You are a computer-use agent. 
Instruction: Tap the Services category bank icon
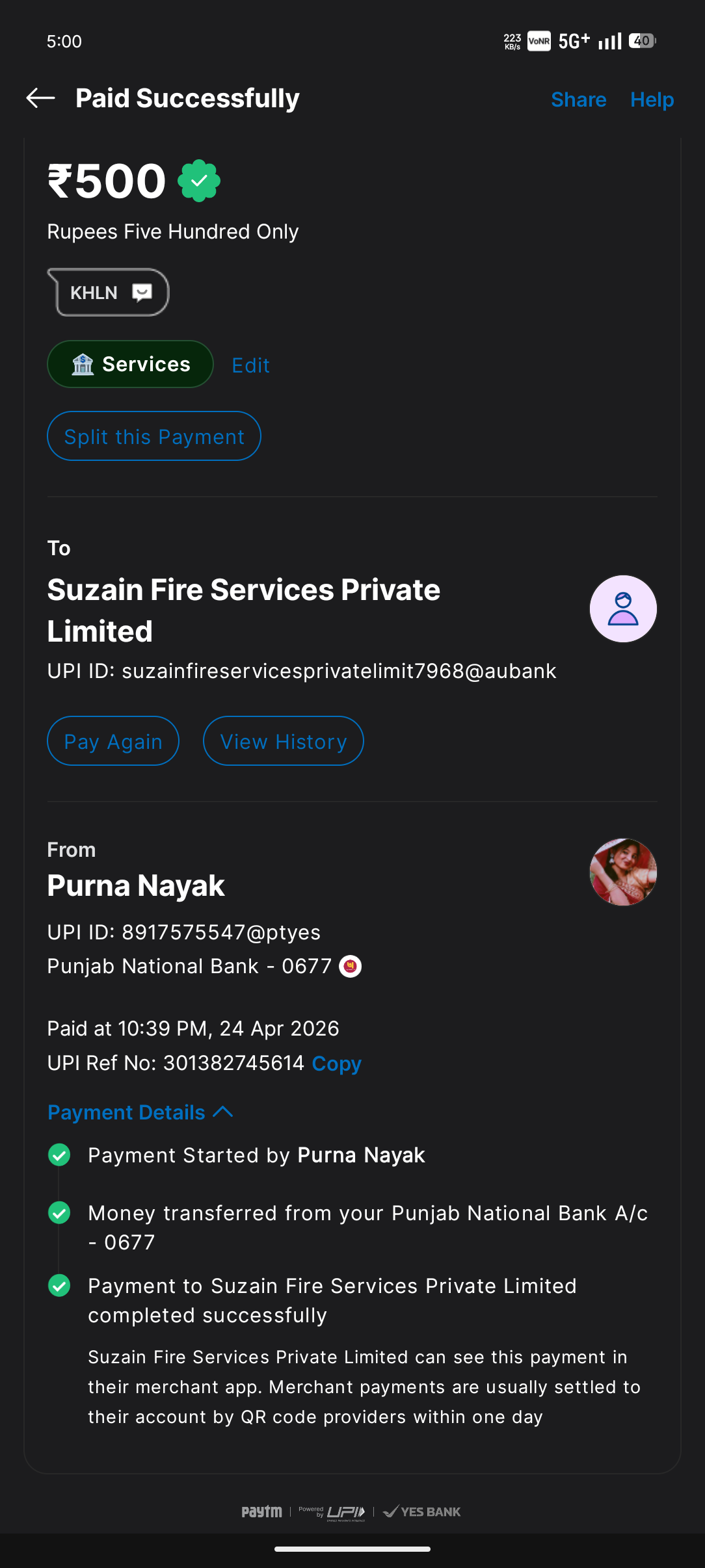[x=83, y=364]
